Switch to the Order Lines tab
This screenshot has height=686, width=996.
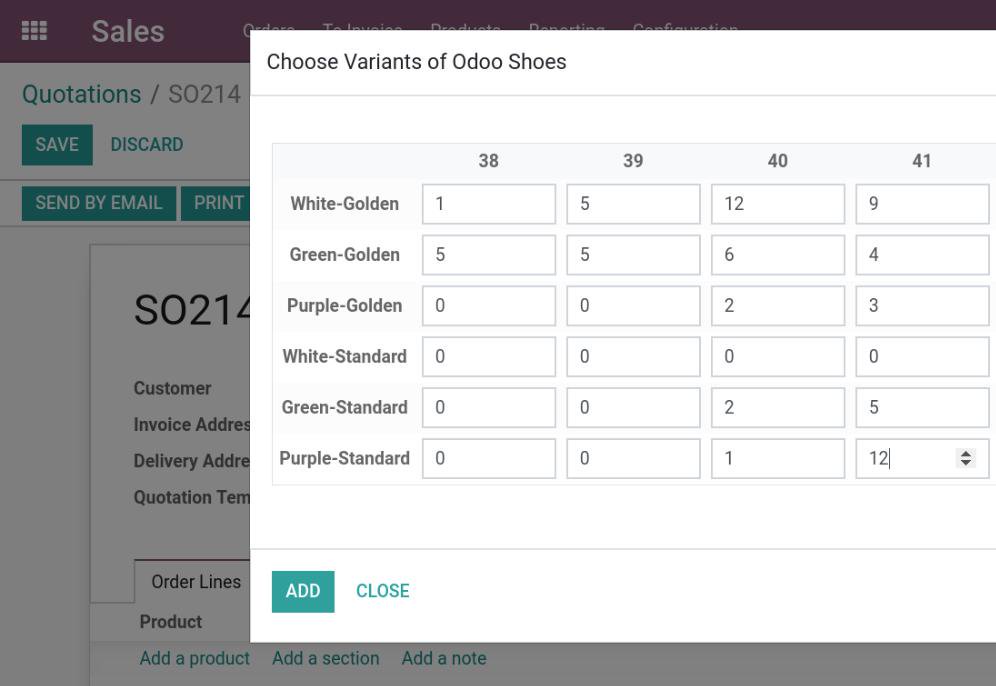pyautogui.click(x=195, y=582)
